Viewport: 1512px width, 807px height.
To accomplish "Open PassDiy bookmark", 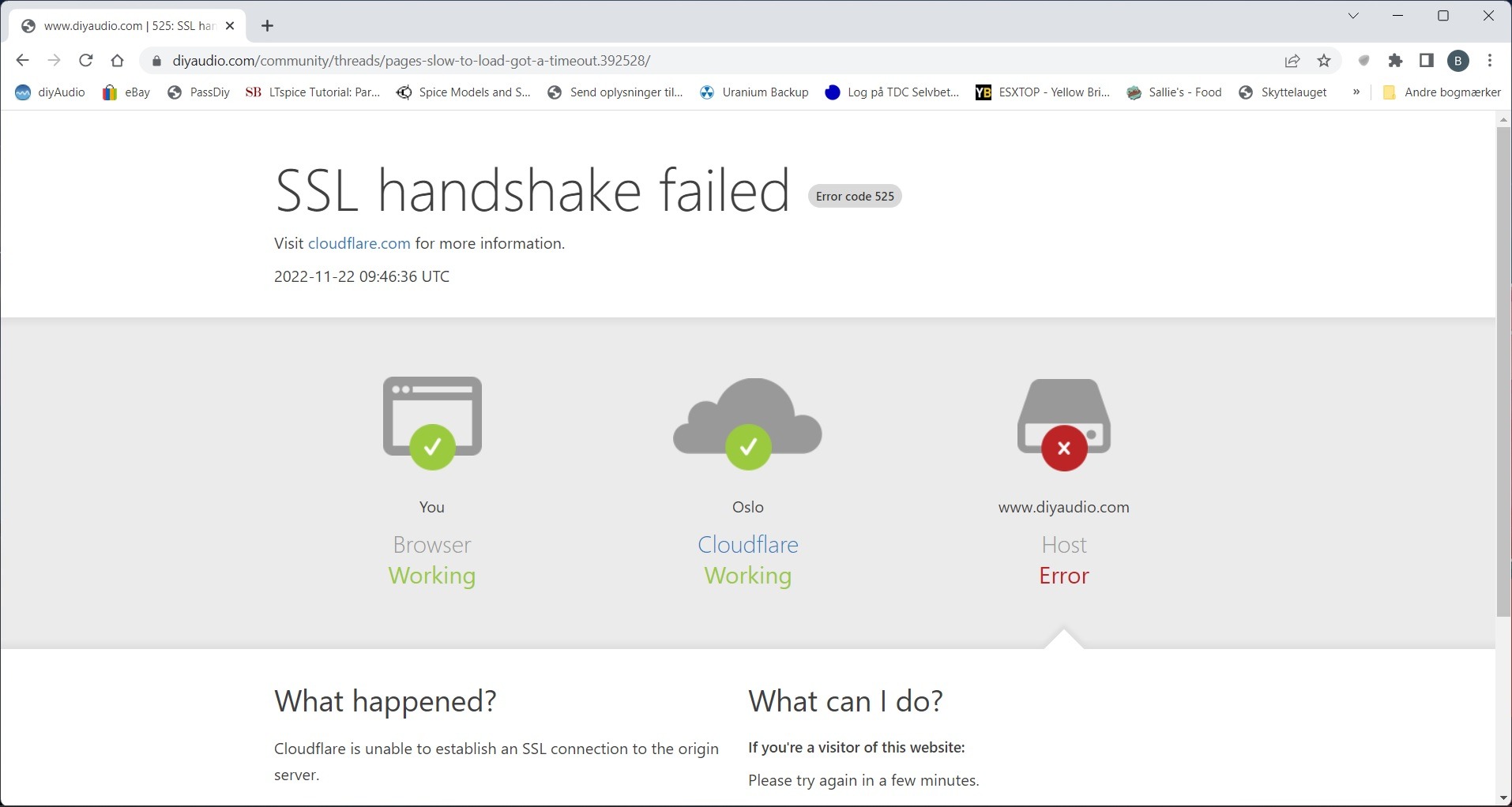I will tap(199, 92).
